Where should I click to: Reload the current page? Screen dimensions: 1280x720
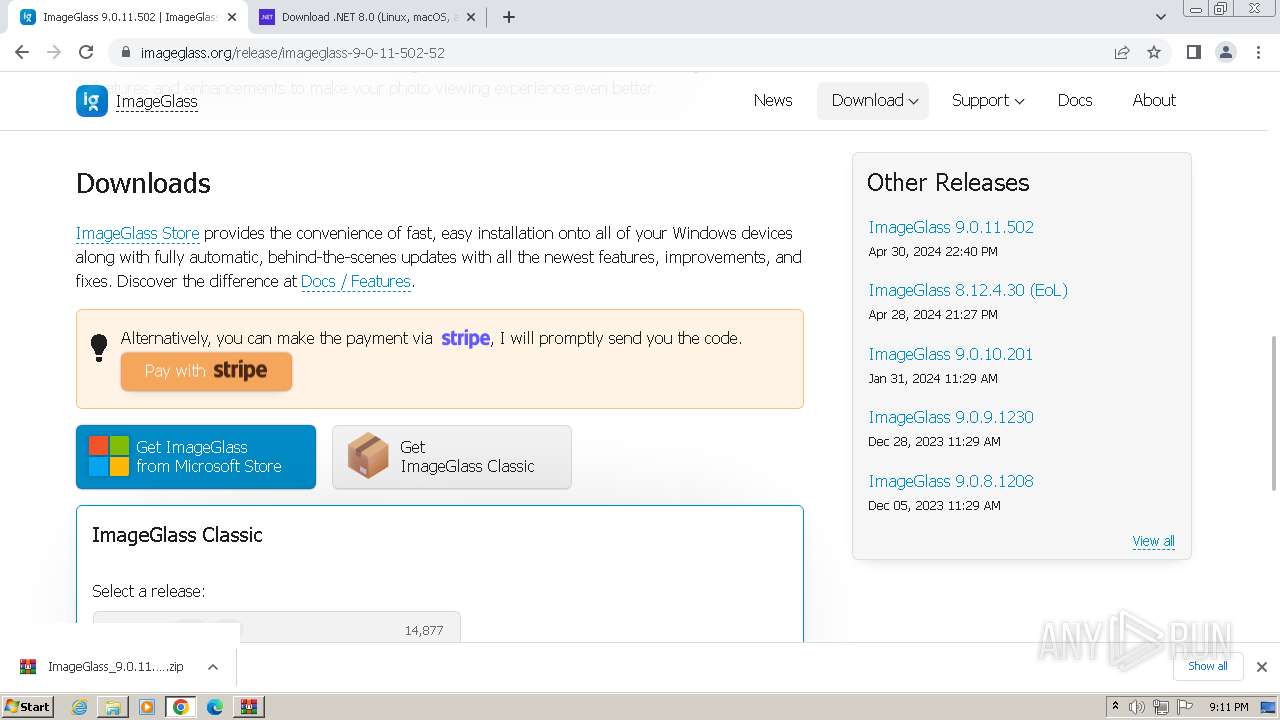click(86, 52)
